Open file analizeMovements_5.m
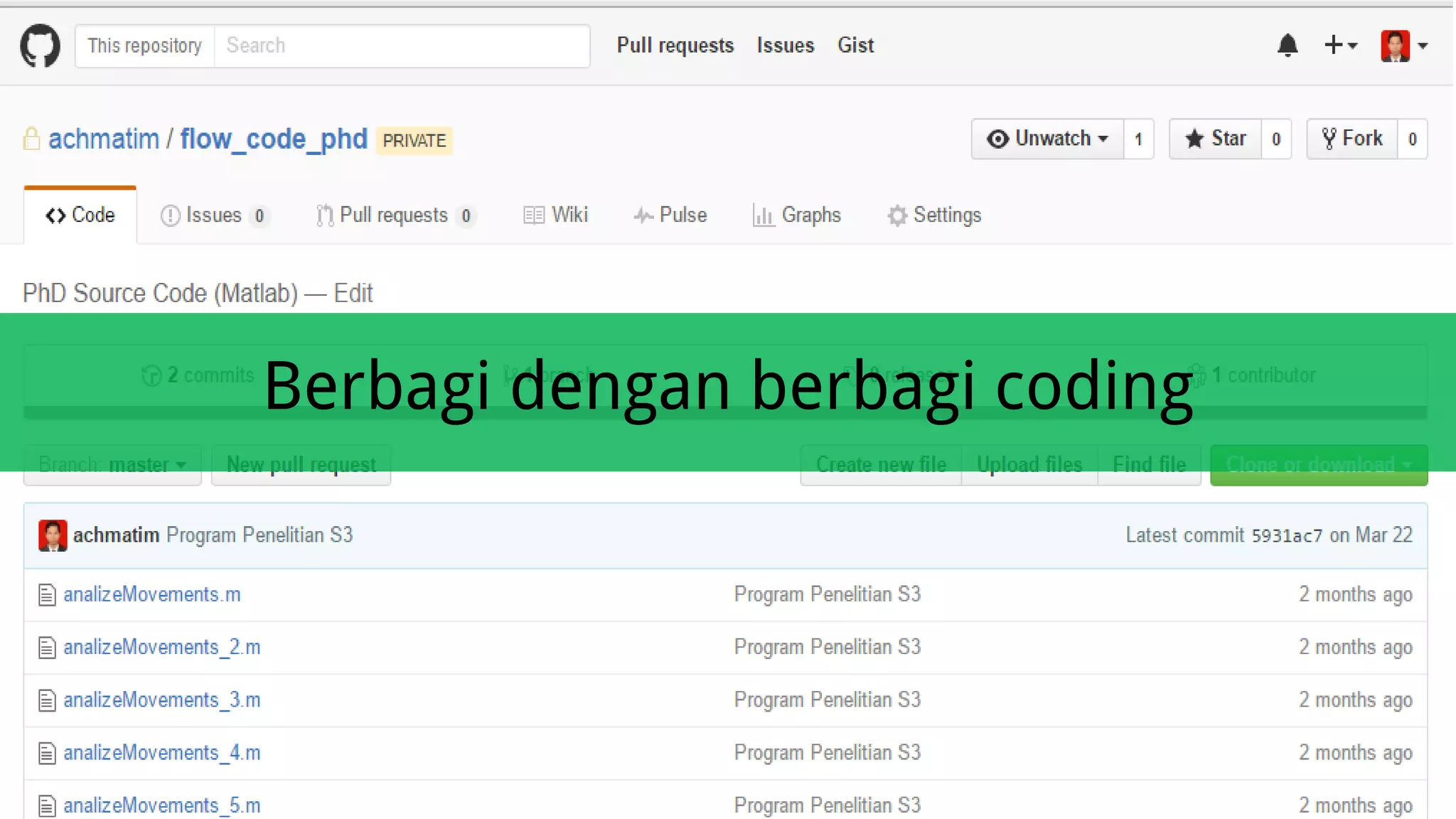The width and height of the screenshot is (1456, 819). coord(162,805)
